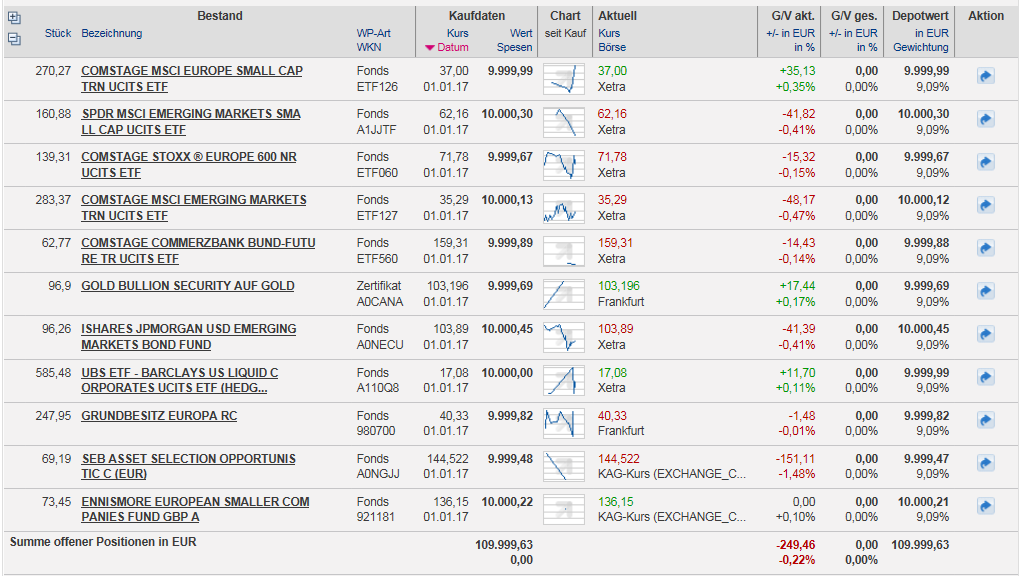The height and width of the screenshot is (576, 1027).
Task: Sort by Wert column header
Action: coord(521,33)
